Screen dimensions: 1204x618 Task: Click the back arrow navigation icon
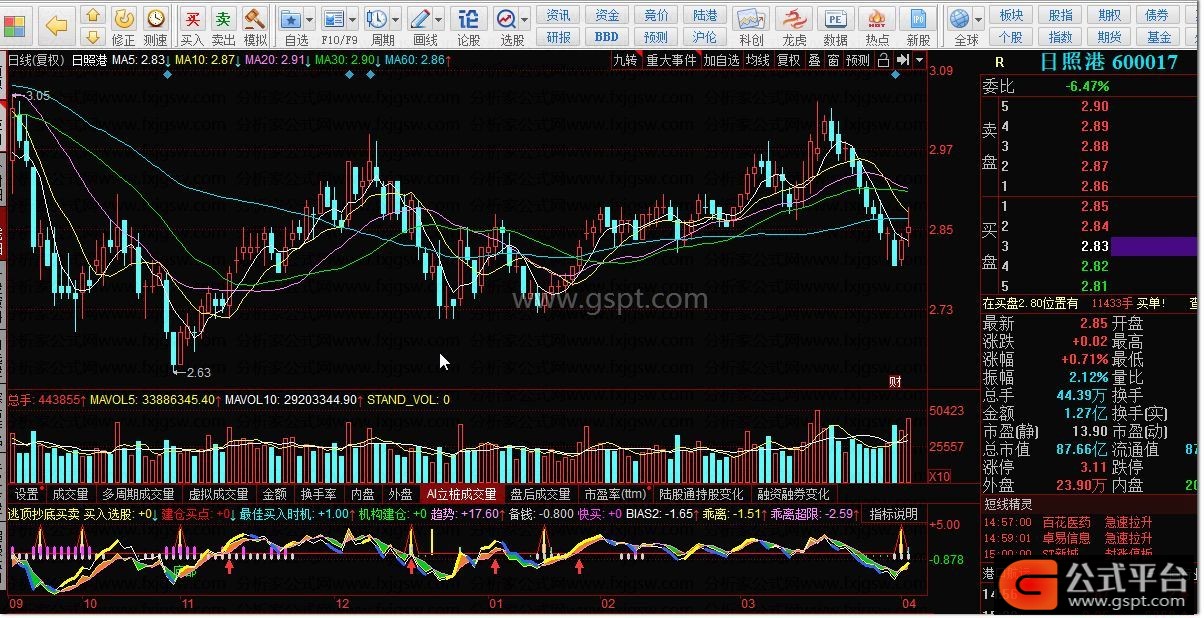click(57, 25)
